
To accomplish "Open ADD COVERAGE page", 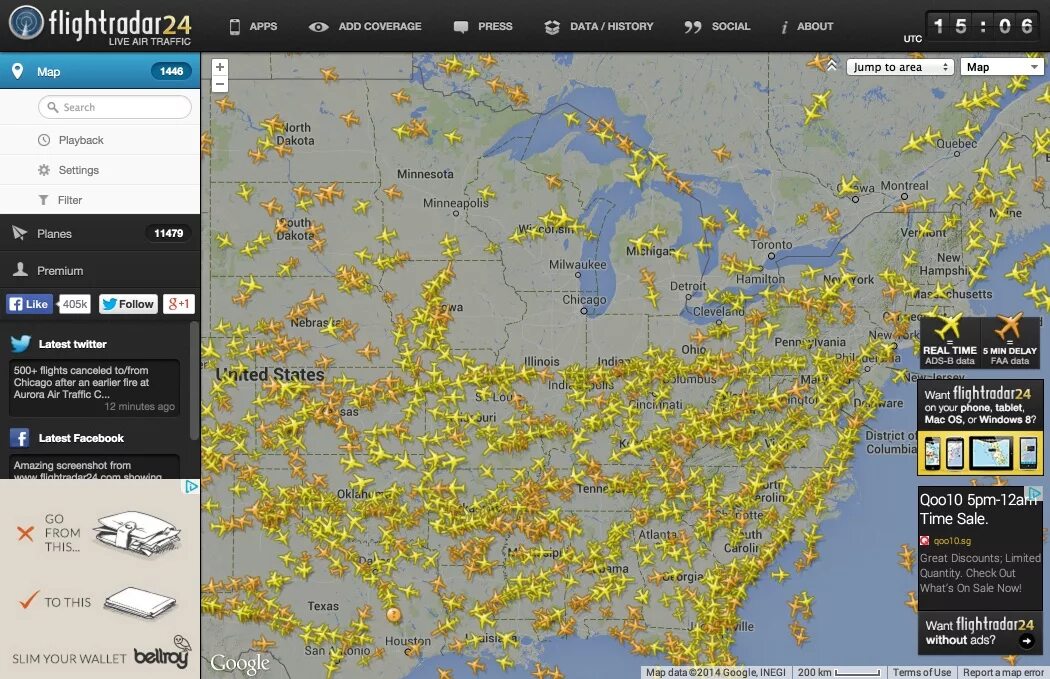I will (x=380, y=26).
